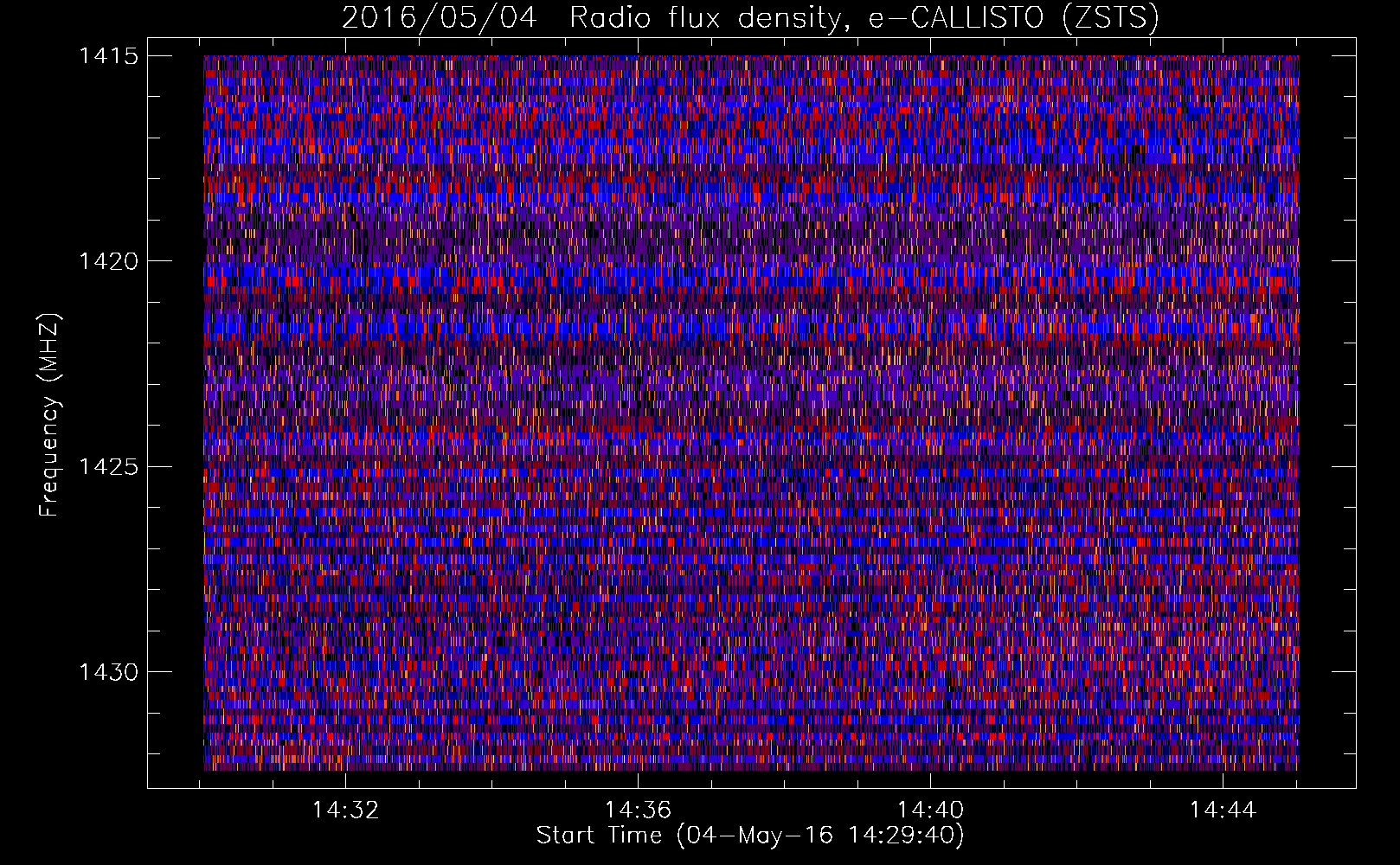Click the 1420 frequency tick label
The width and height of the screenshot is (1400, 865).
pyautogui.click(x=109, y=261)
